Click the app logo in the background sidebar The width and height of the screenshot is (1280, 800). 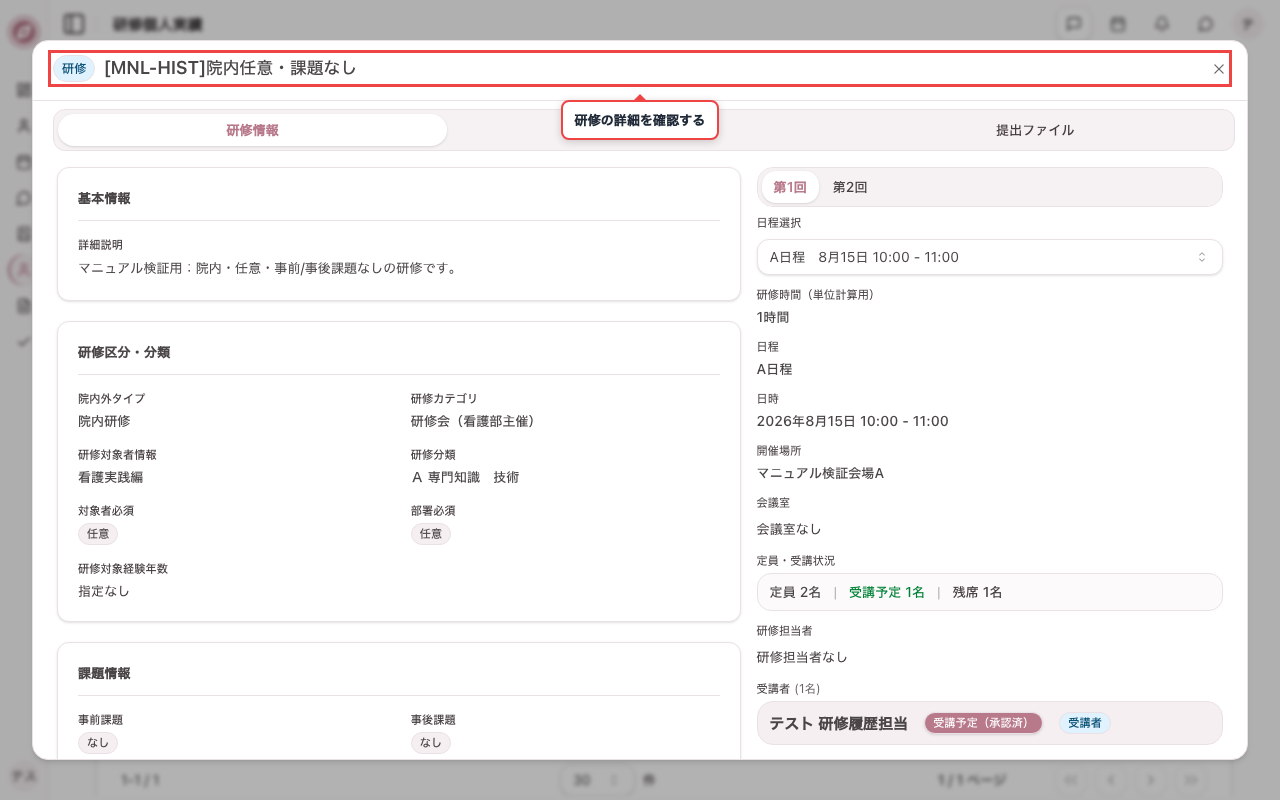click(23, 32)
